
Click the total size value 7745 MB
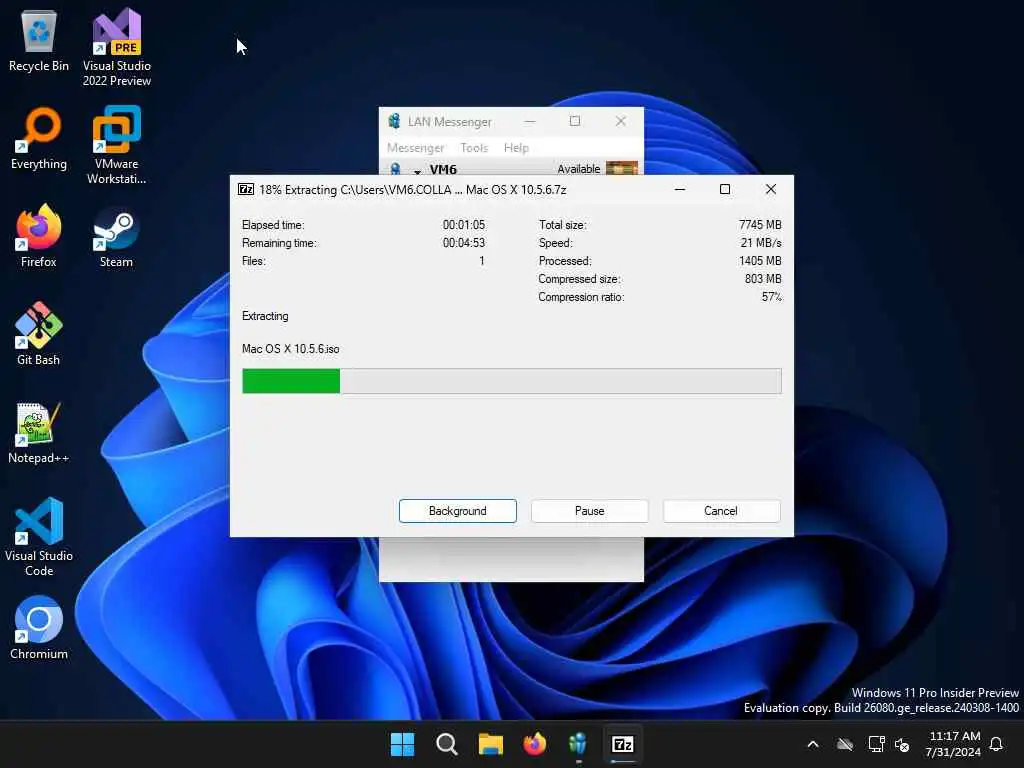pyautogui.click(x=760, y=225)
